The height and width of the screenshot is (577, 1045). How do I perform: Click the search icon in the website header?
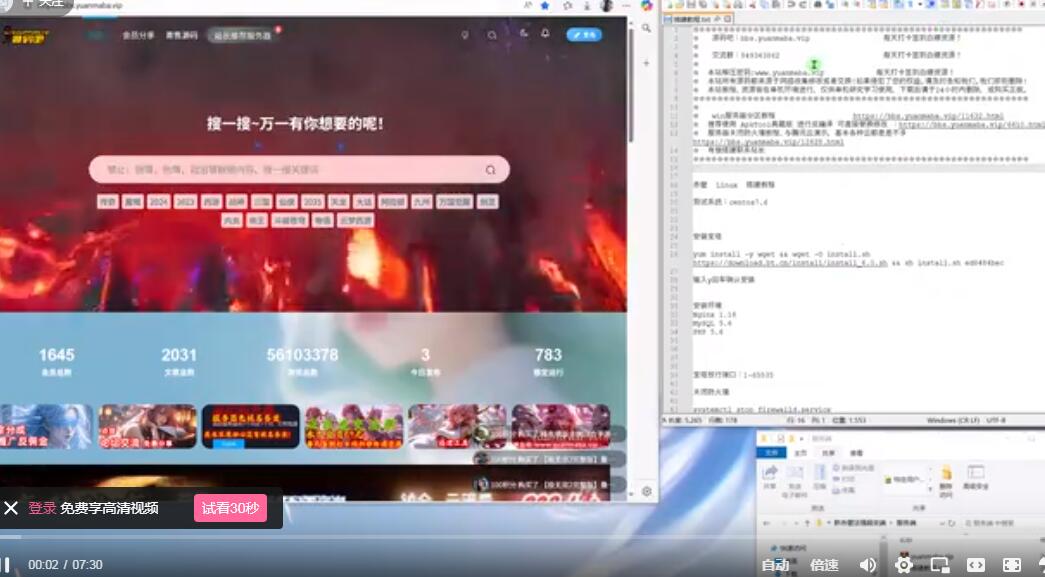[492, 35]
